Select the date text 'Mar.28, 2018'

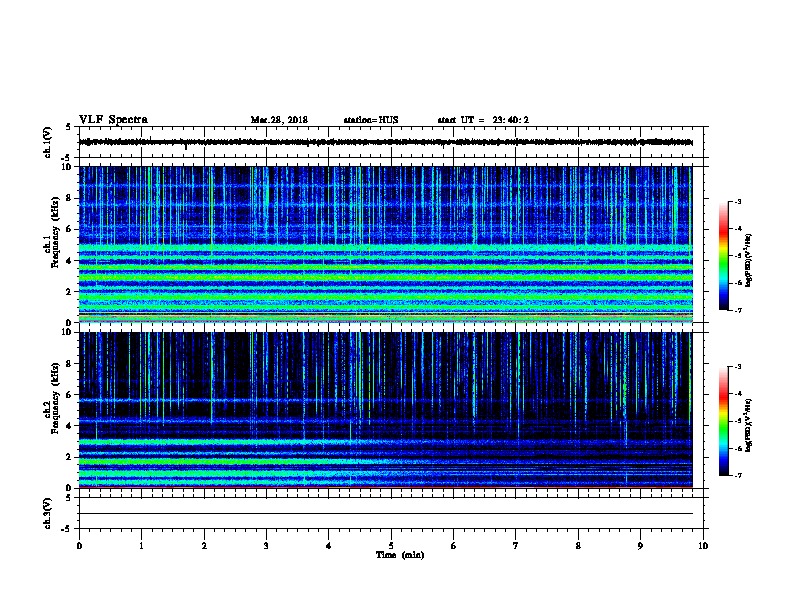pos(279,120)
